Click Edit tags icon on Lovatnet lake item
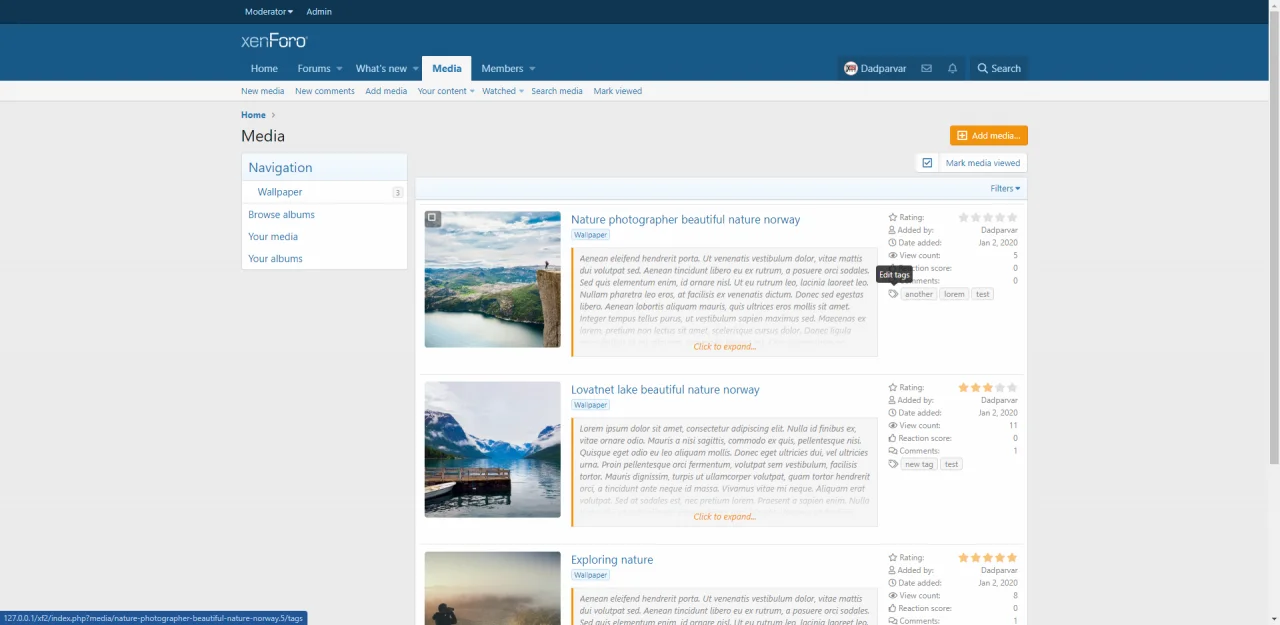This screenshot has height=625, width=1280. click(x=893, y=464)
